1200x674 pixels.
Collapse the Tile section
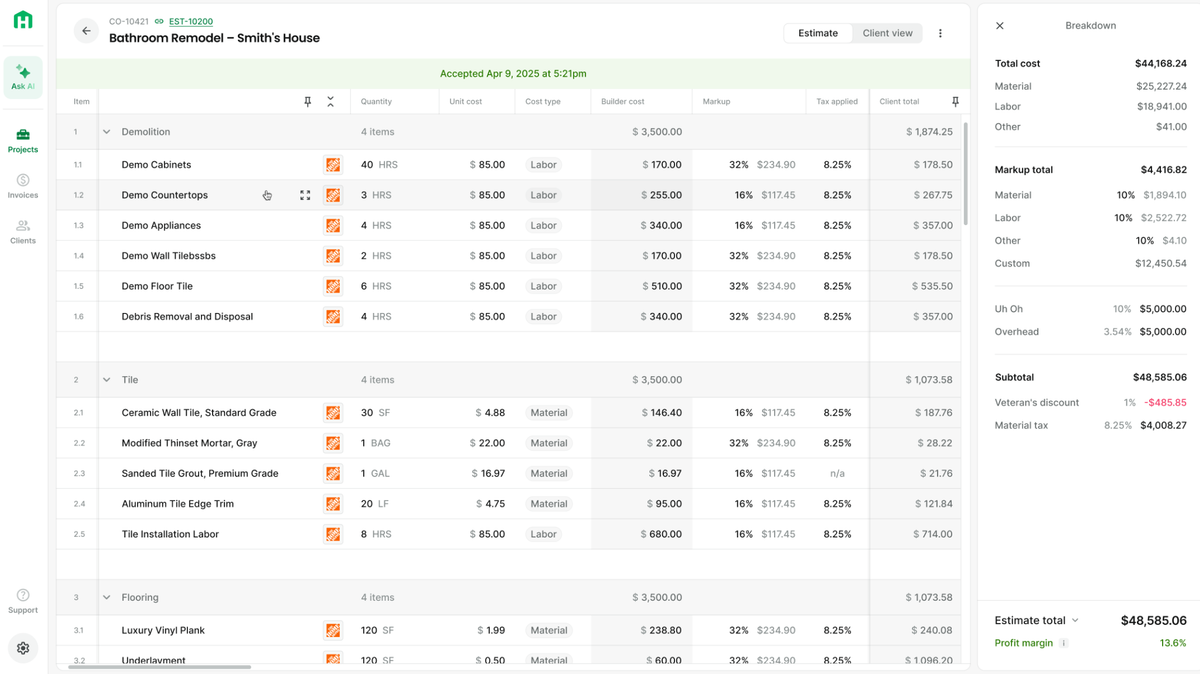(x=107, y=380)
